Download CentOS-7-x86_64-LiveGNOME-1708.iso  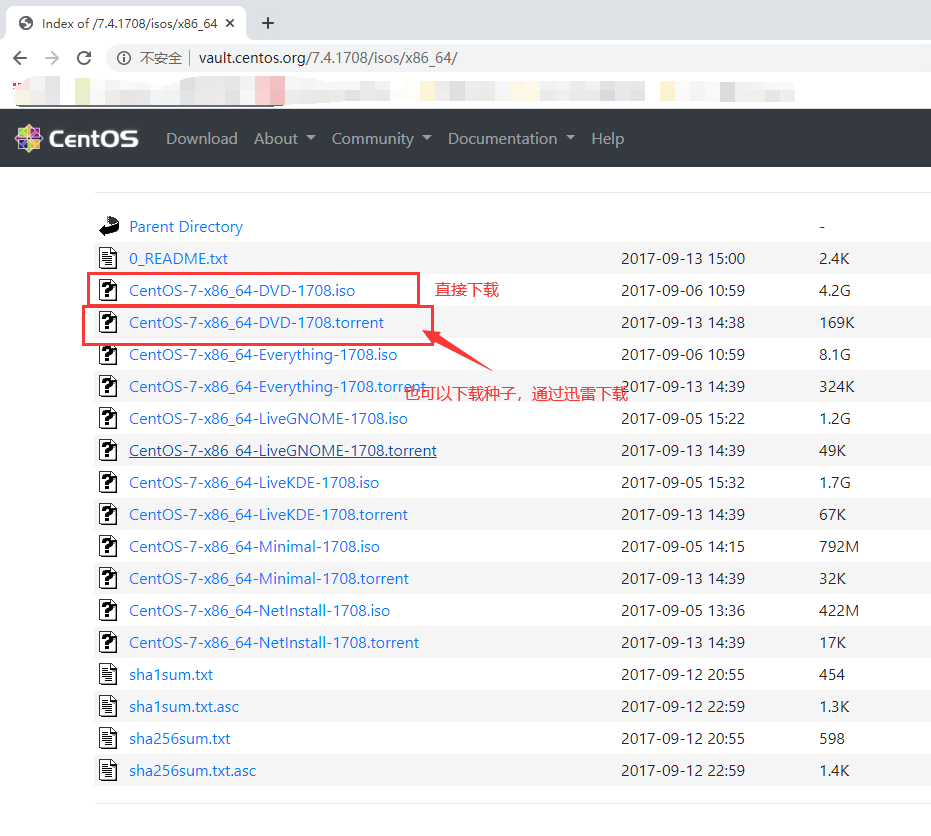pos(268,419)
